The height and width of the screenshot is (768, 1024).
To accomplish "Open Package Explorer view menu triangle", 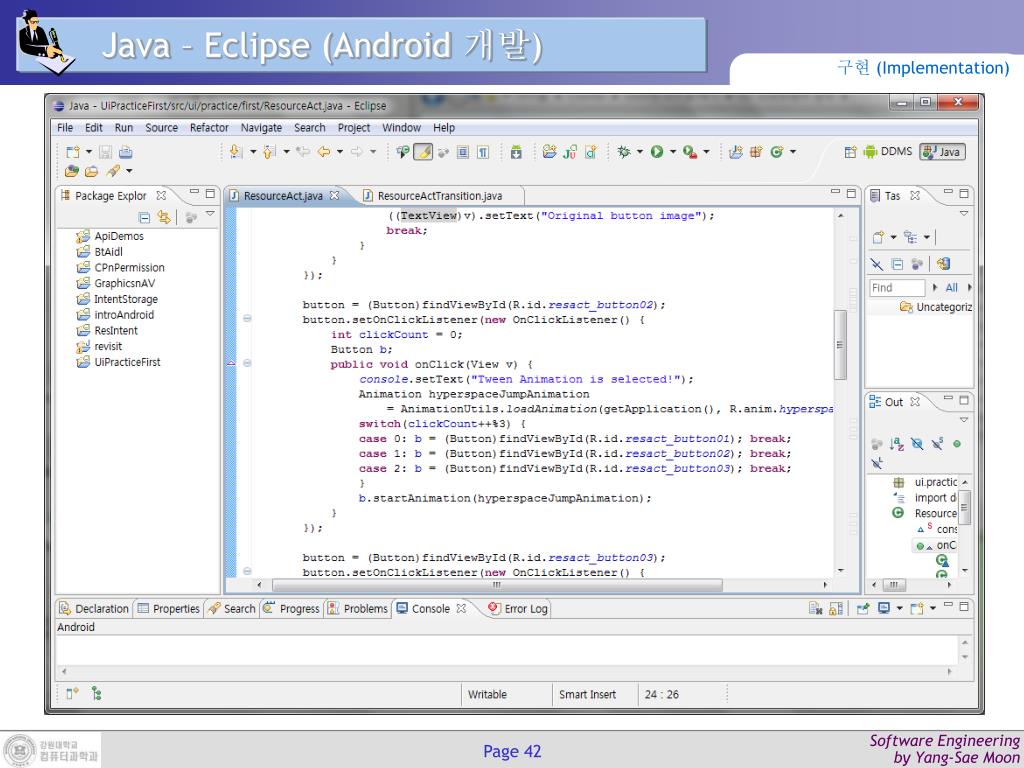I will coord(210,214).
